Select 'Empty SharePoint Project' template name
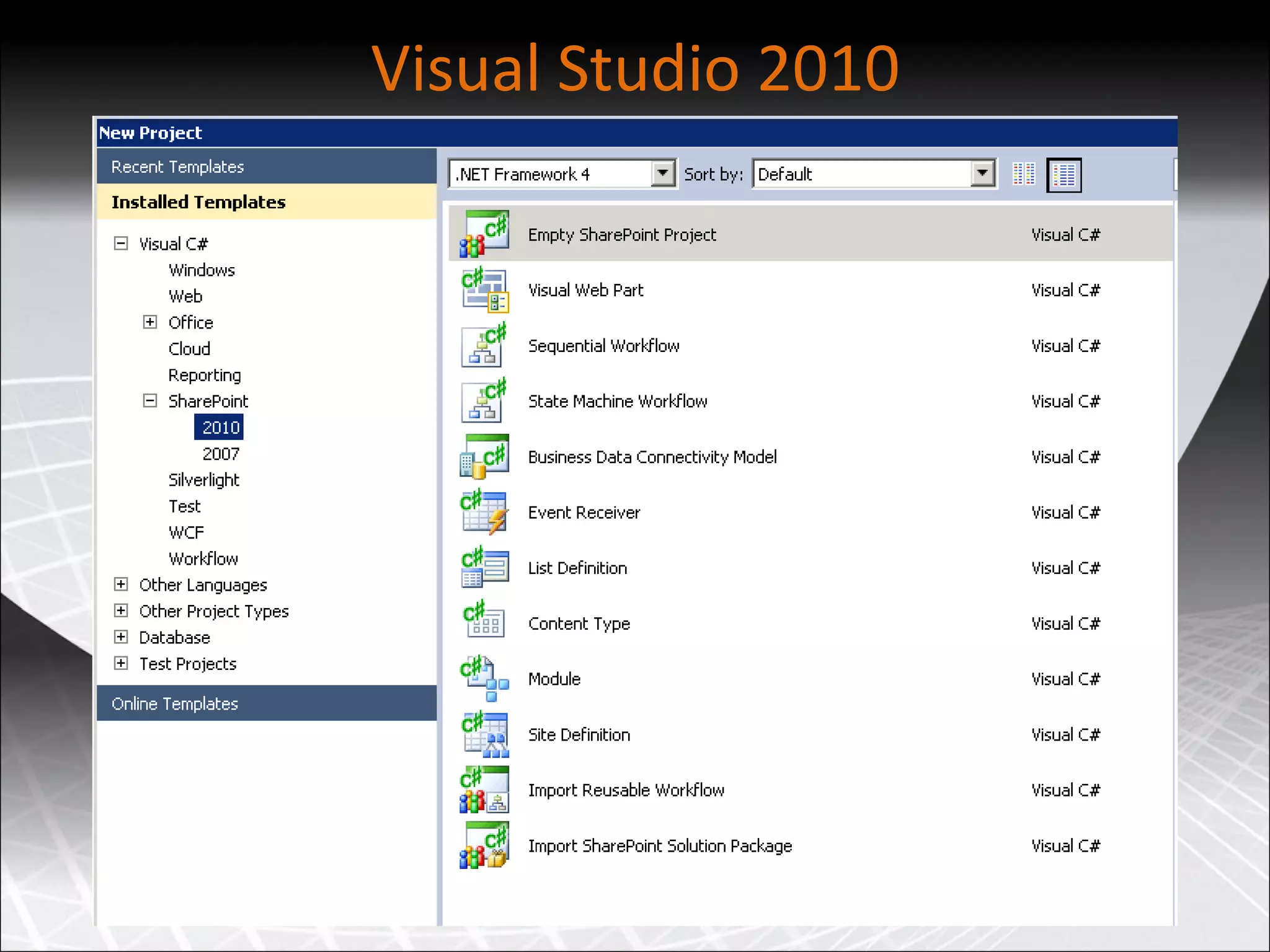The image size is (1270, 952). pyautogui.click(x=622, y=235)
